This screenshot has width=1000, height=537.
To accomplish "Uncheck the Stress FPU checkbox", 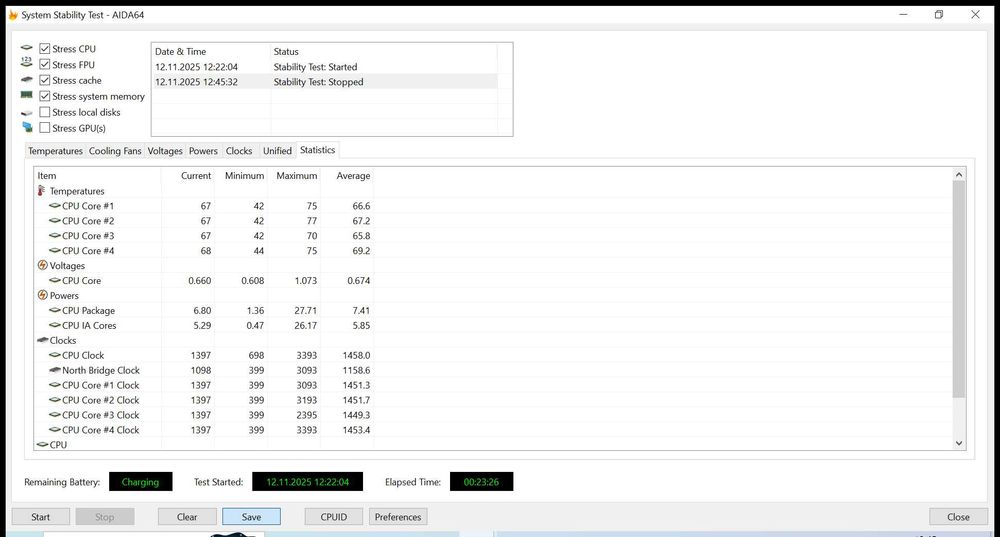I will (x=45, y=64).
